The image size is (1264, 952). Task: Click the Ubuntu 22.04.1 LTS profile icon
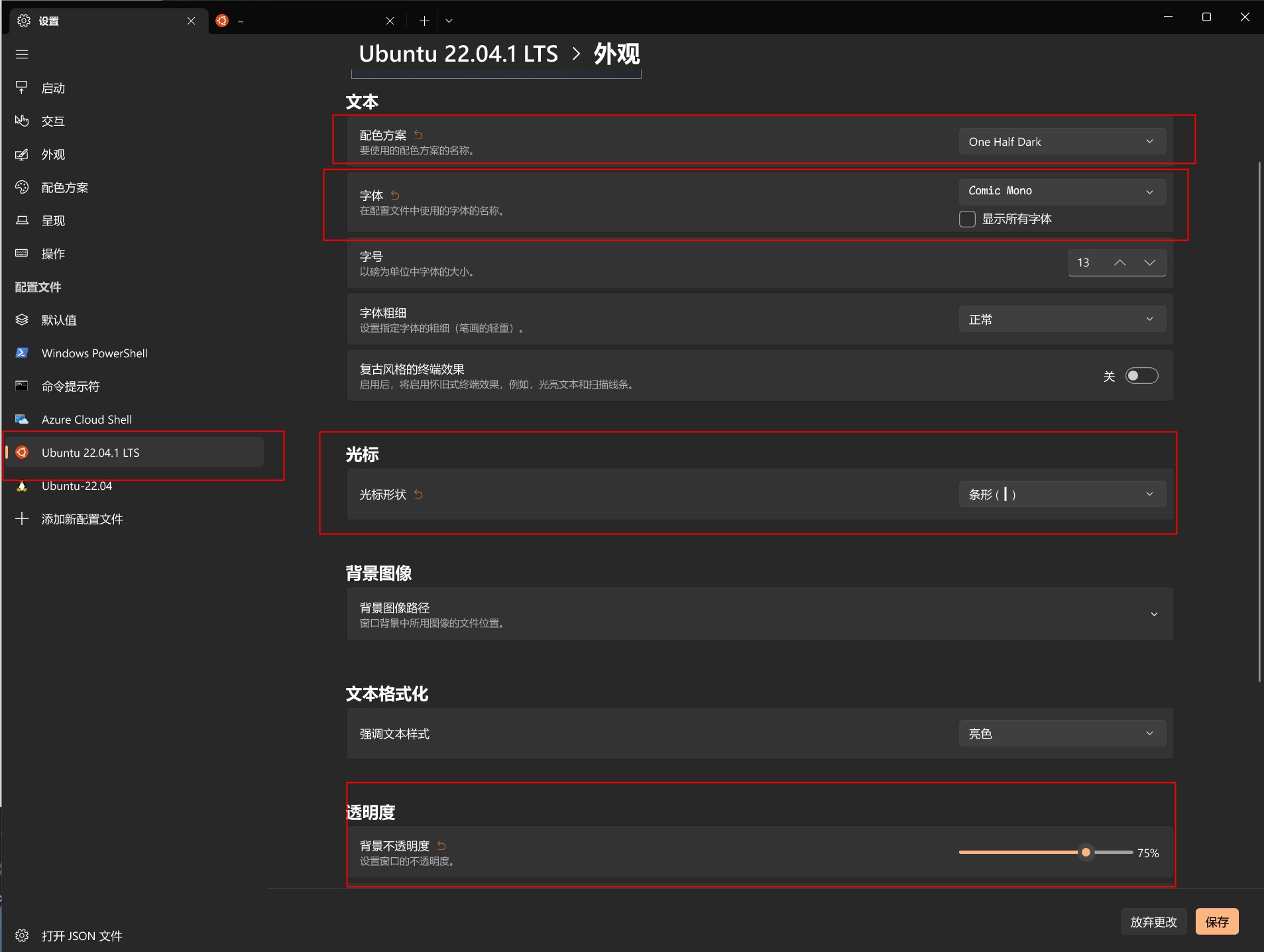click(22, 452)
